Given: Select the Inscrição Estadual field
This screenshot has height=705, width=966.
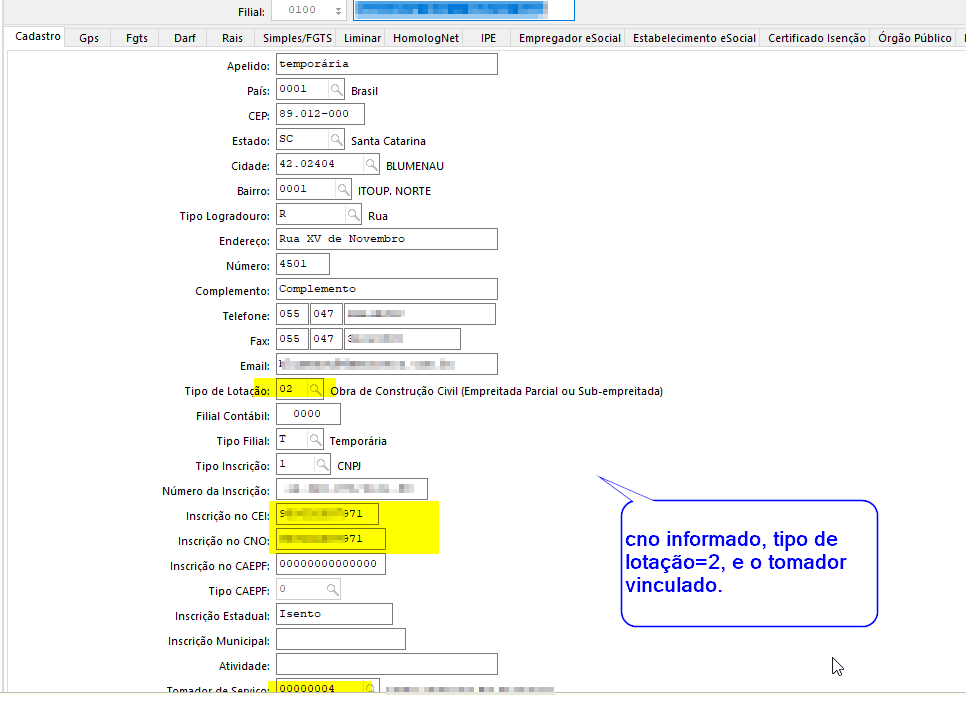Looking at the screenshot, I should (x=334, y=614).
